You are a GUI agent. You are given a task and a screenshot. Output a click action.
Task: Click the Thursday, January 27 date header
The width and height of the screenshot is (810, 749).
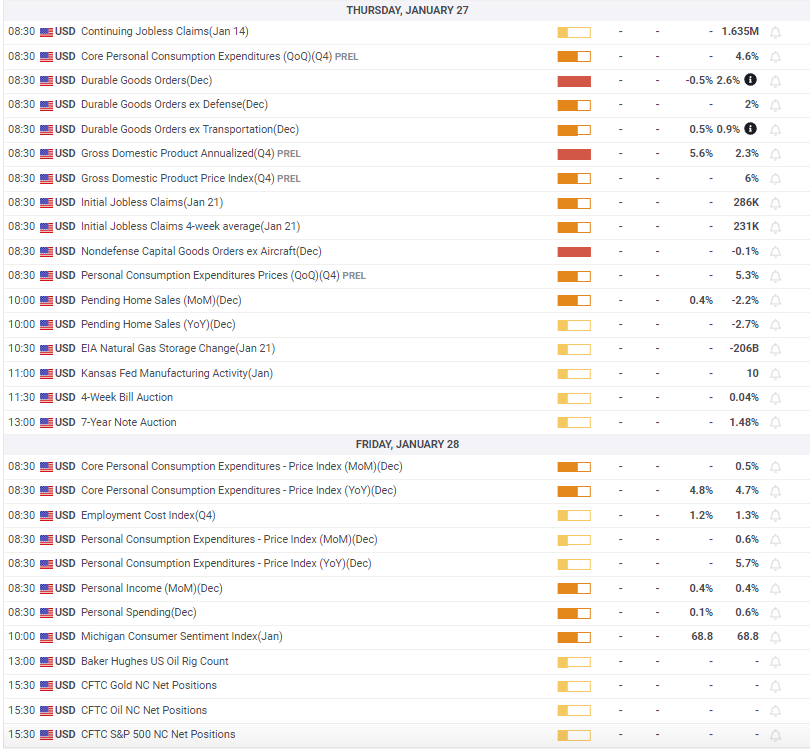coord(407,10)
